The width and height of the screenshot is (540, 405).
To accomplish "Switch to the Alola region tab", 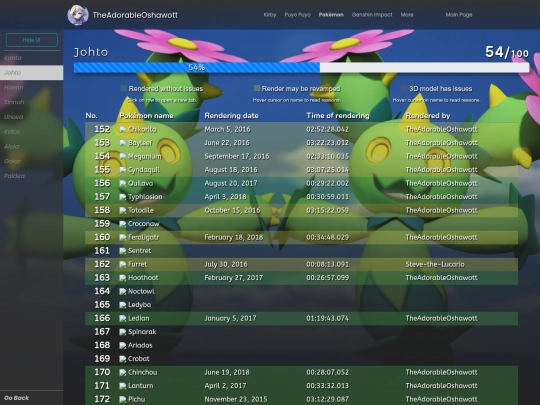I will [x=31, y=146].
